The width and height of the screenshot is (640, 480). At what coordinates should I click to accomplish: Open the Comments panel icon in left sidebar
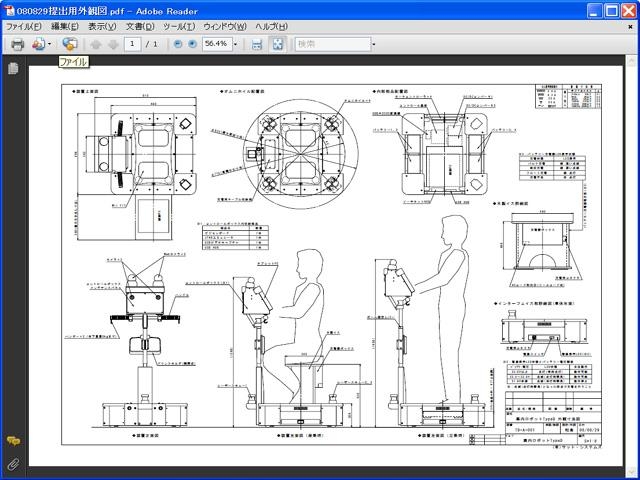pos(13,441)
